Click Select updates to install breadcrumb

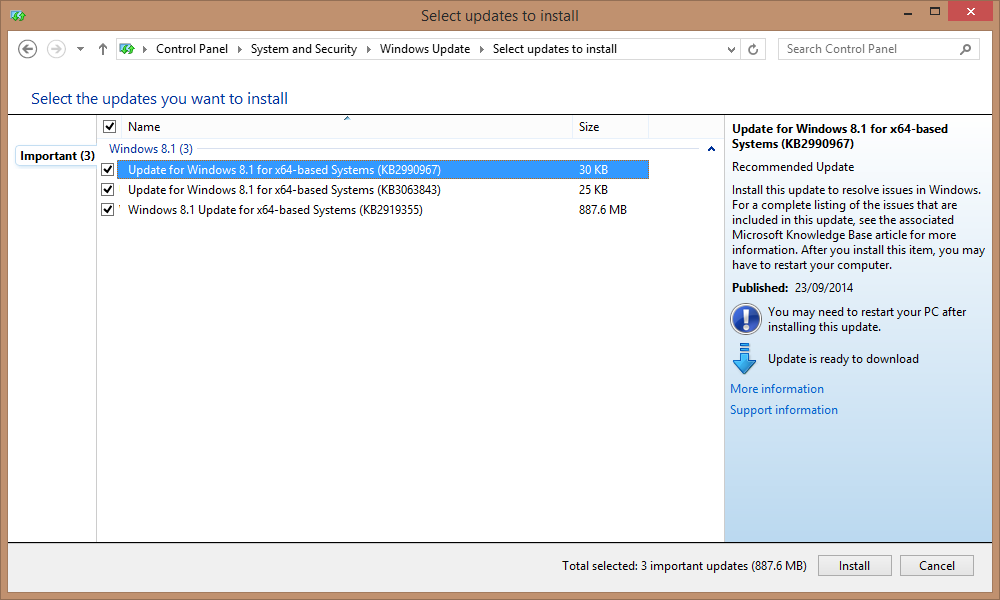point(555,49)
